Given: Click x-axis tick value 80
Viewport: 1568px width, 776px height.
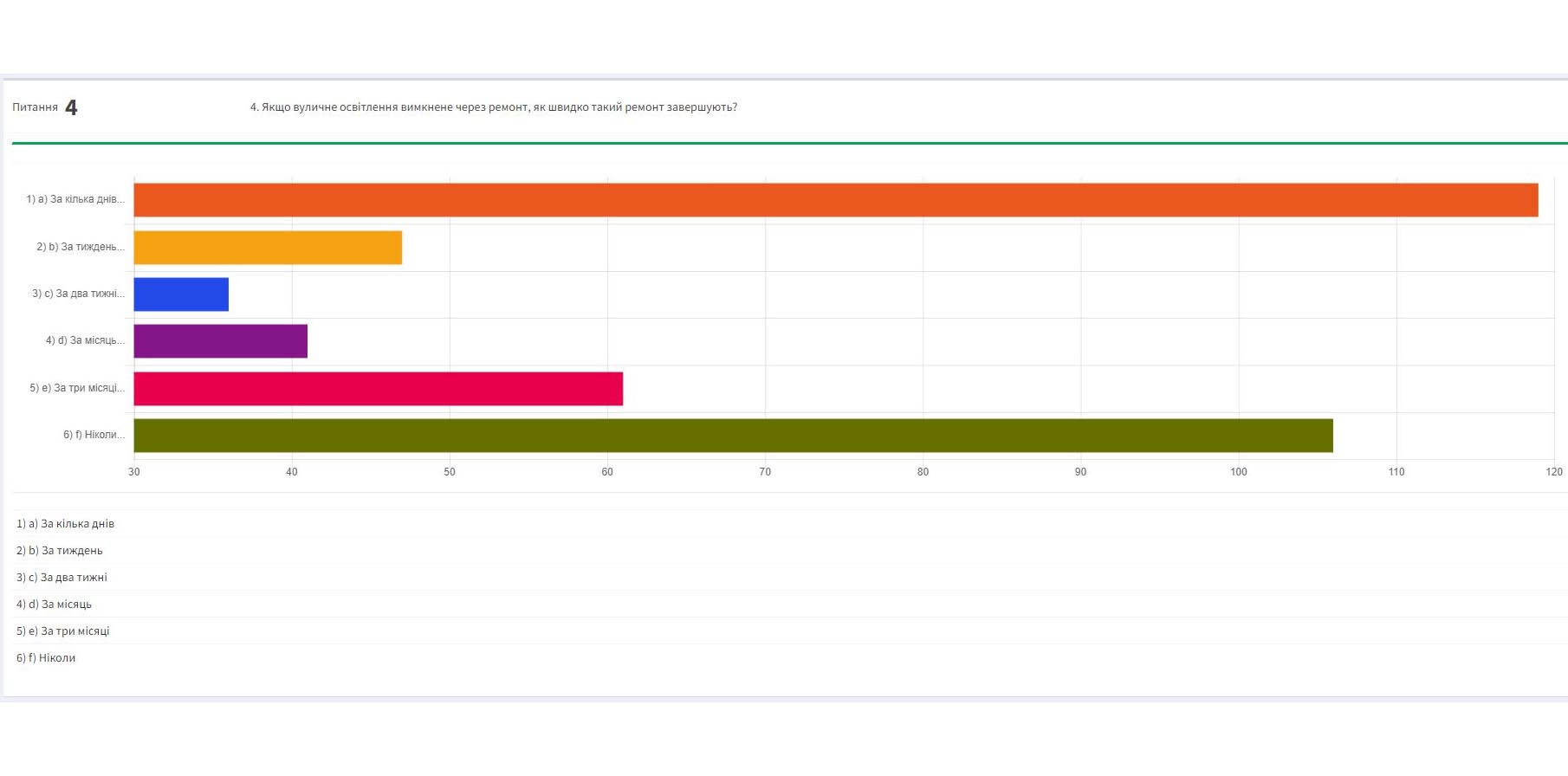Looking at the screenshot, I should 923,472.
